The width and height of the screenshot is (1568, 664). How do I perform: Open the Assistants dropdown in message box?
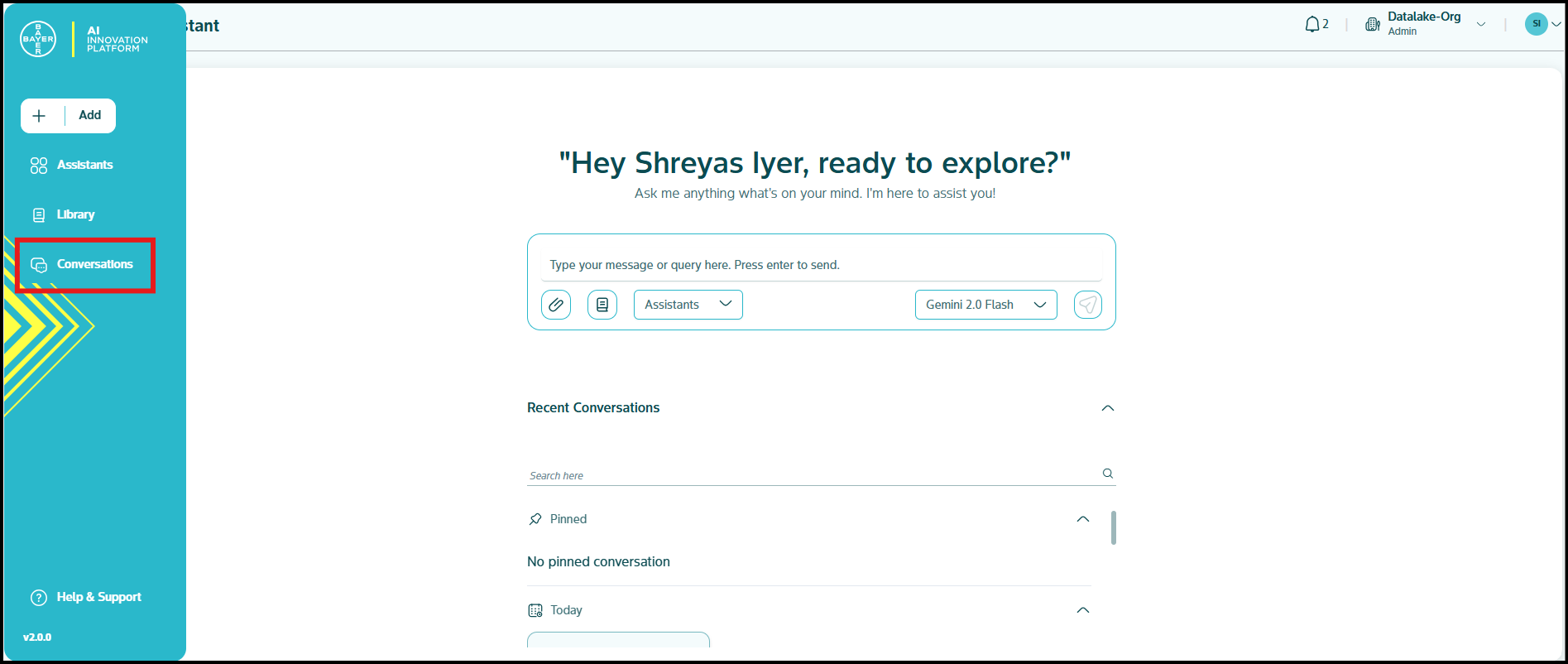[688, 305]
